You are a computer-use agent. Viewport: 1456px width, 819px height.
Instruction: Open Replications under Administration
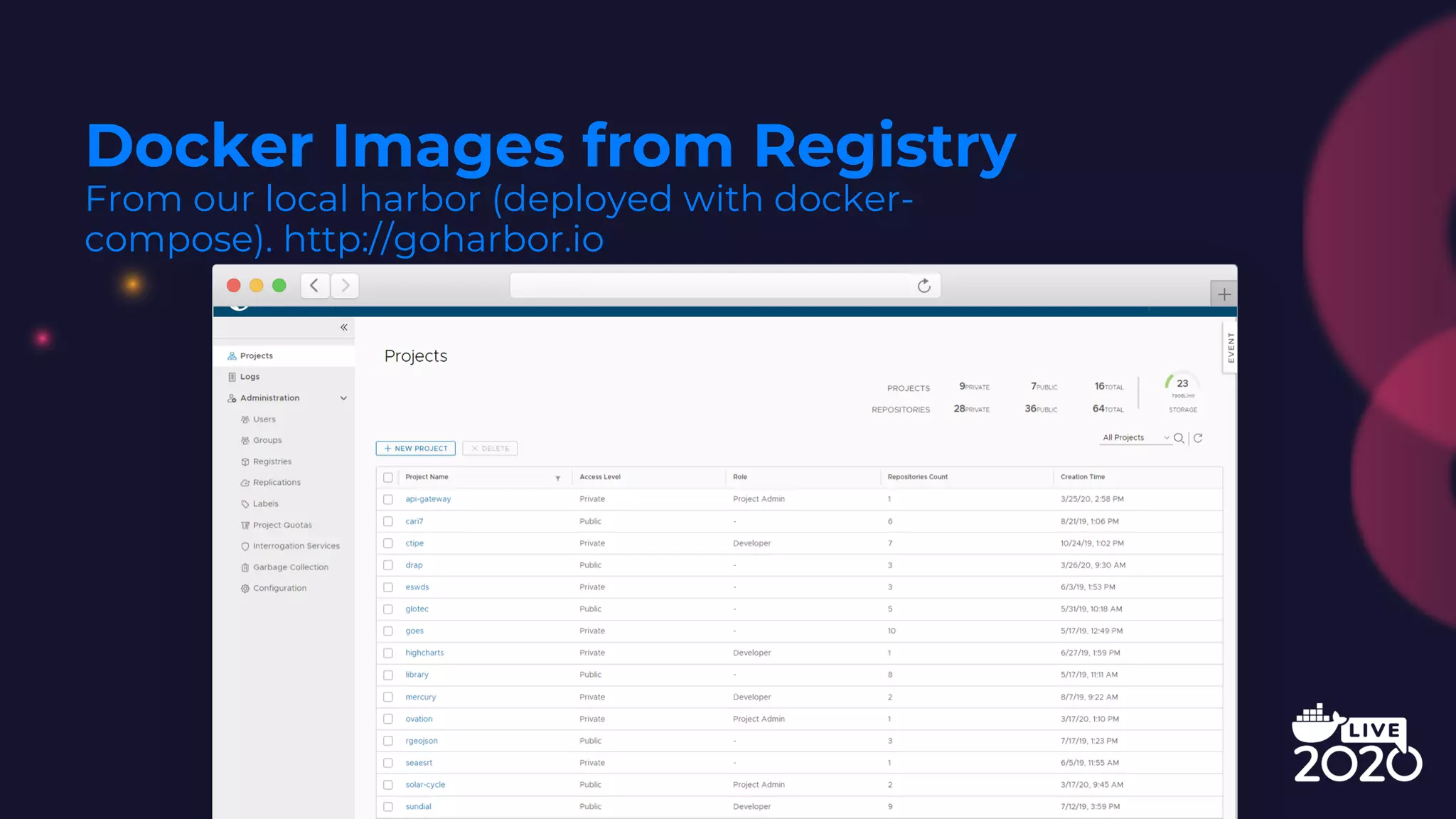coord(277,483)
